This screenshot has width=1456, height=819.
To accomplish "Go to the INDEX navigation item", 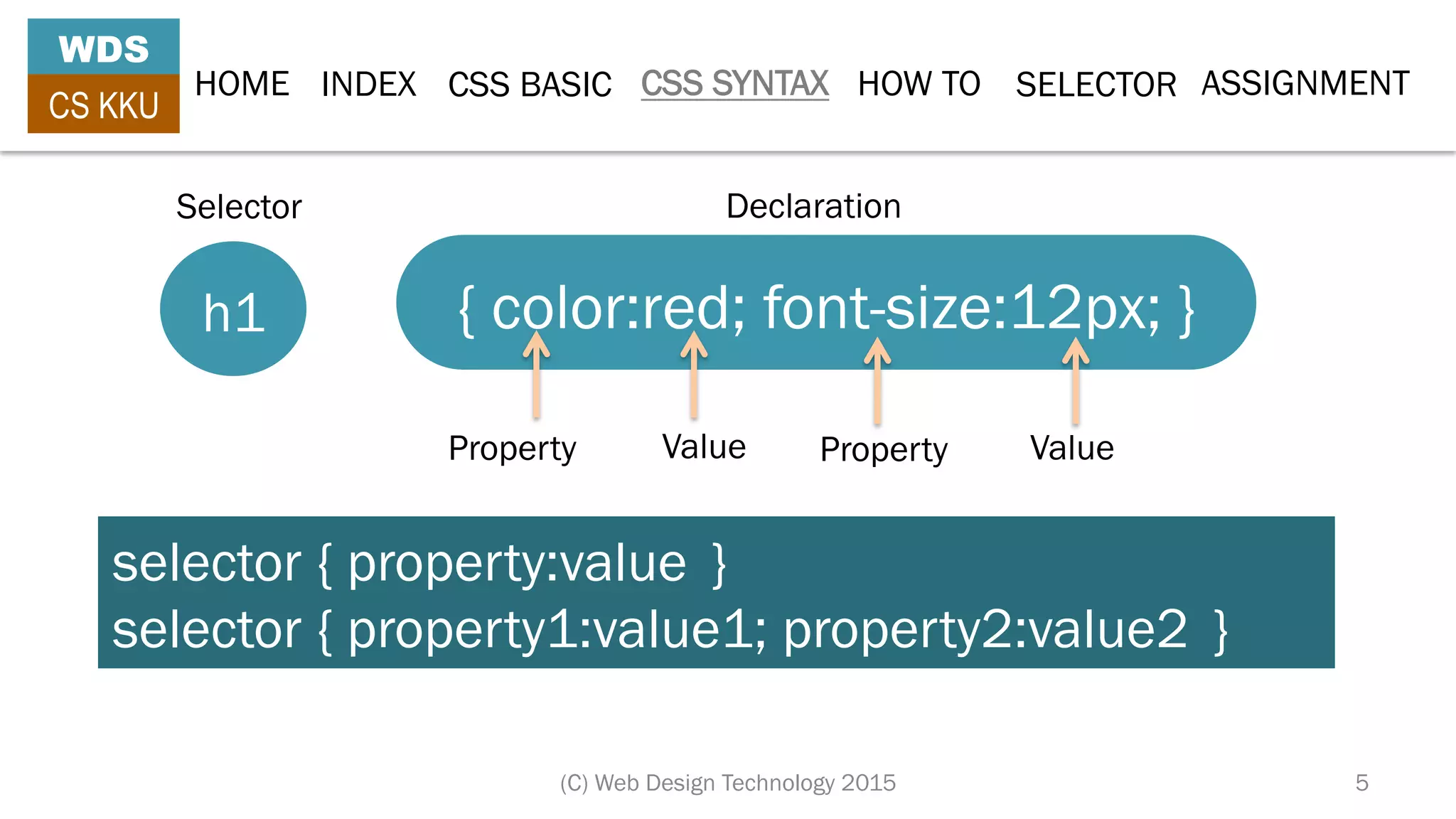I will click(368, 84).
